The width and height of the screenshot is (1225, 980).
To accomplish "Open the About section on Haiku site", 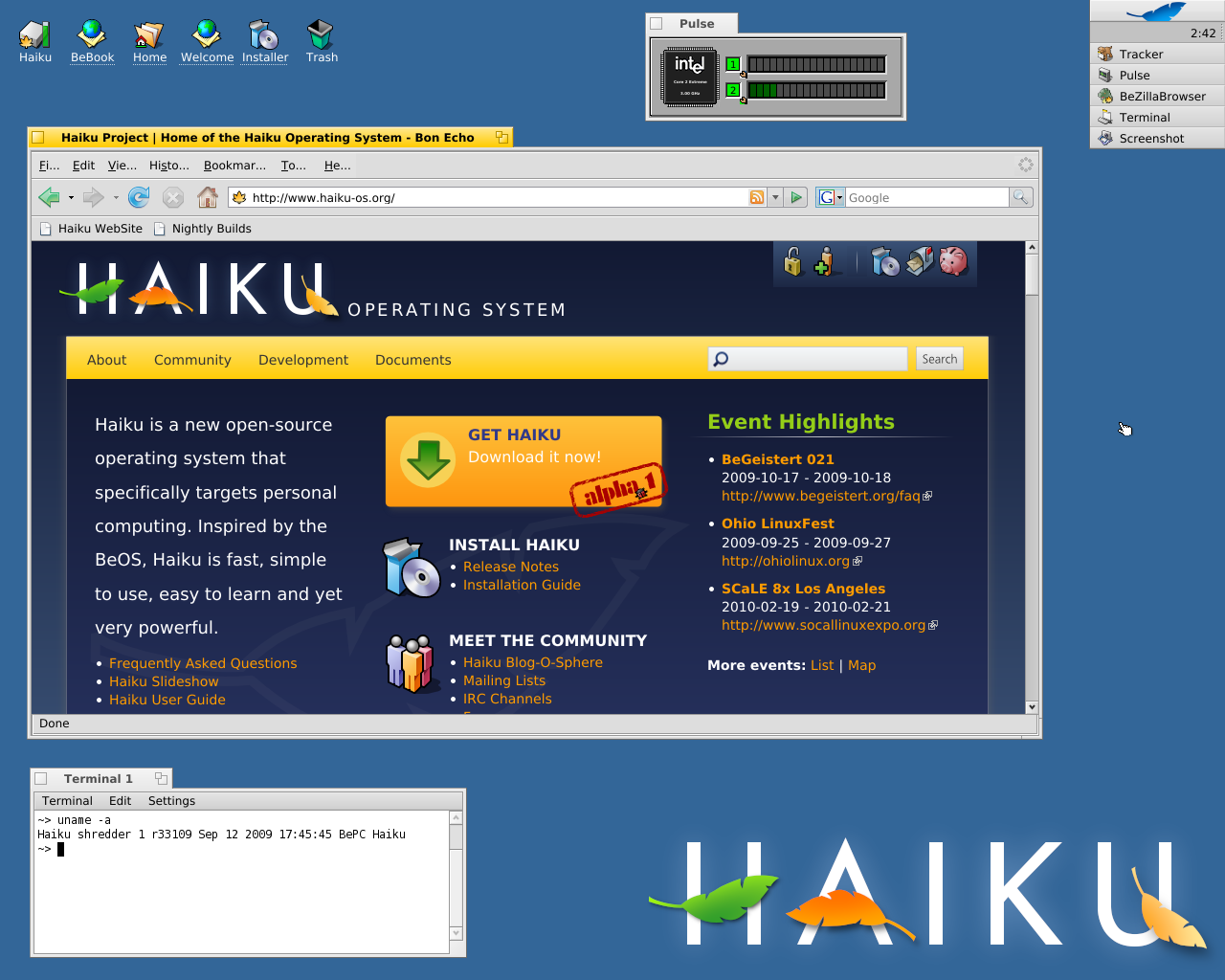I will pyautogui.click(x=106, y=360).
